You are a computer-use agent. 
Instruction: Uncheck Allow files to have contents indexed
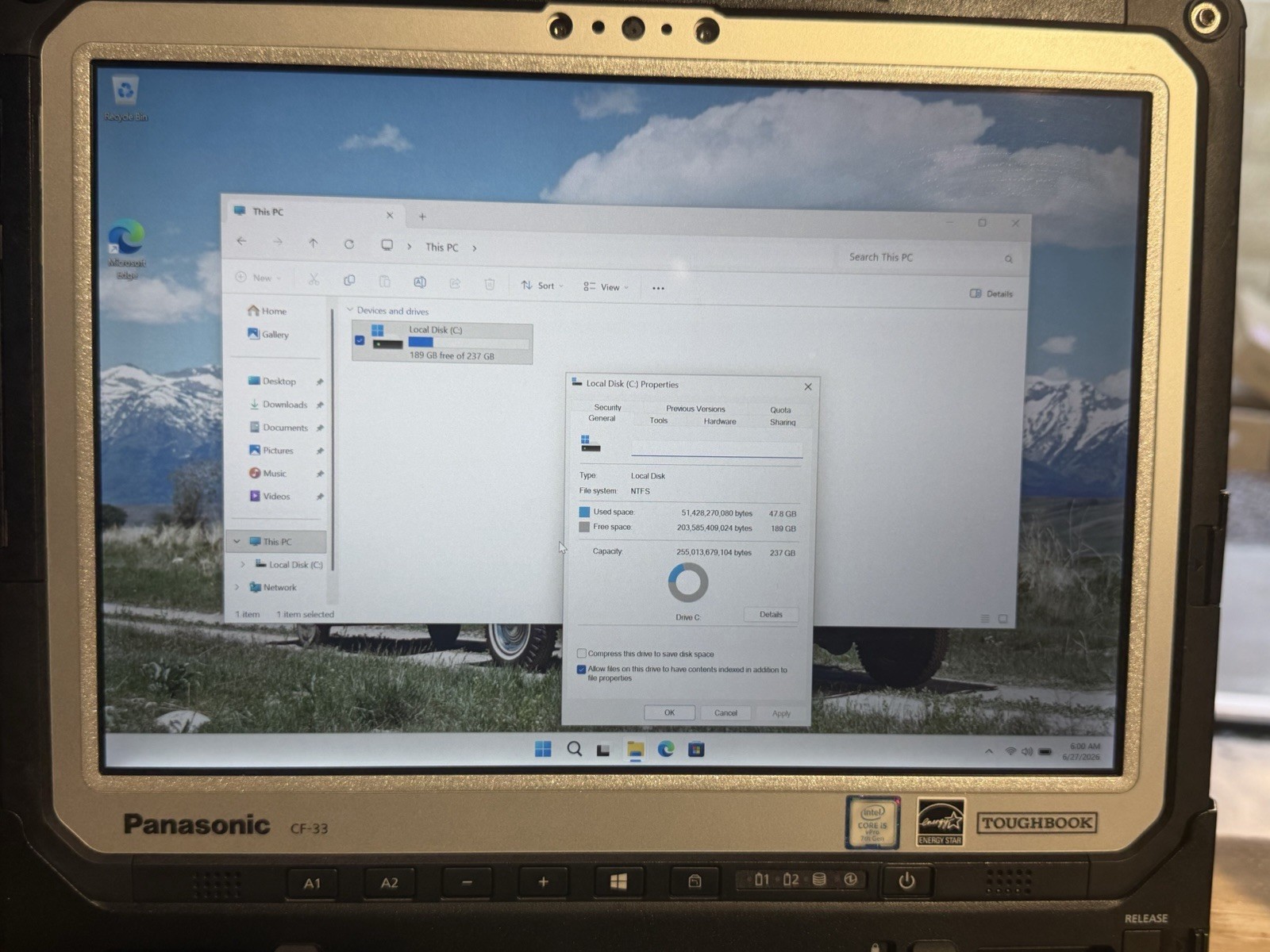(582, 669)
